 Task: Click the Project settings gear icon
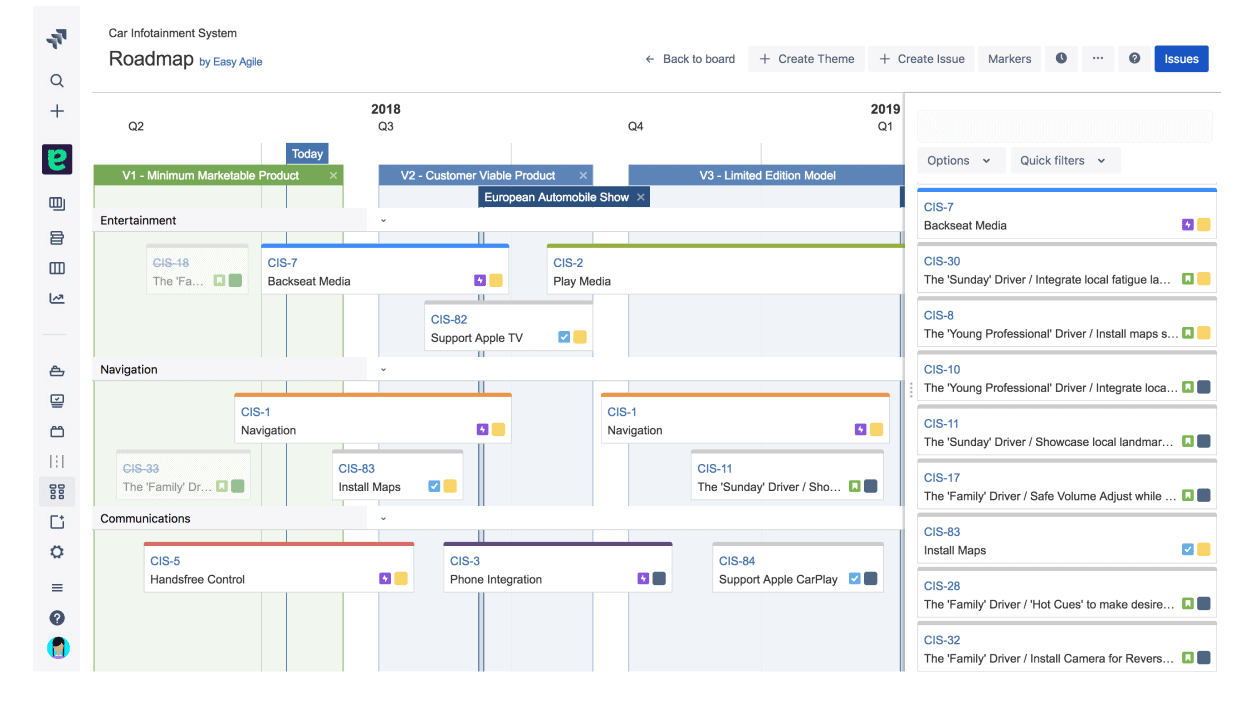coord(57,551)
